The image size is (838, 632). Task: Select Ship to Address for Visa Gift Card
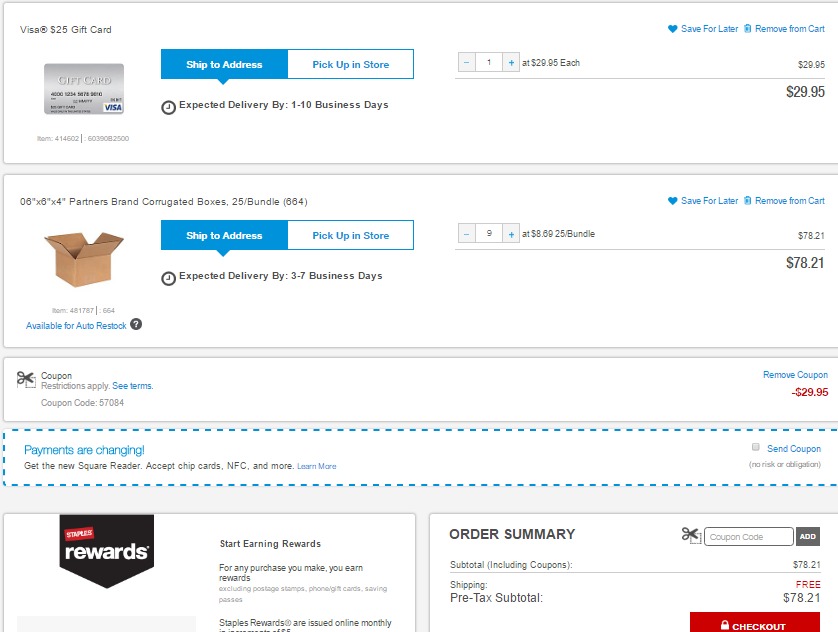(224, 64)
